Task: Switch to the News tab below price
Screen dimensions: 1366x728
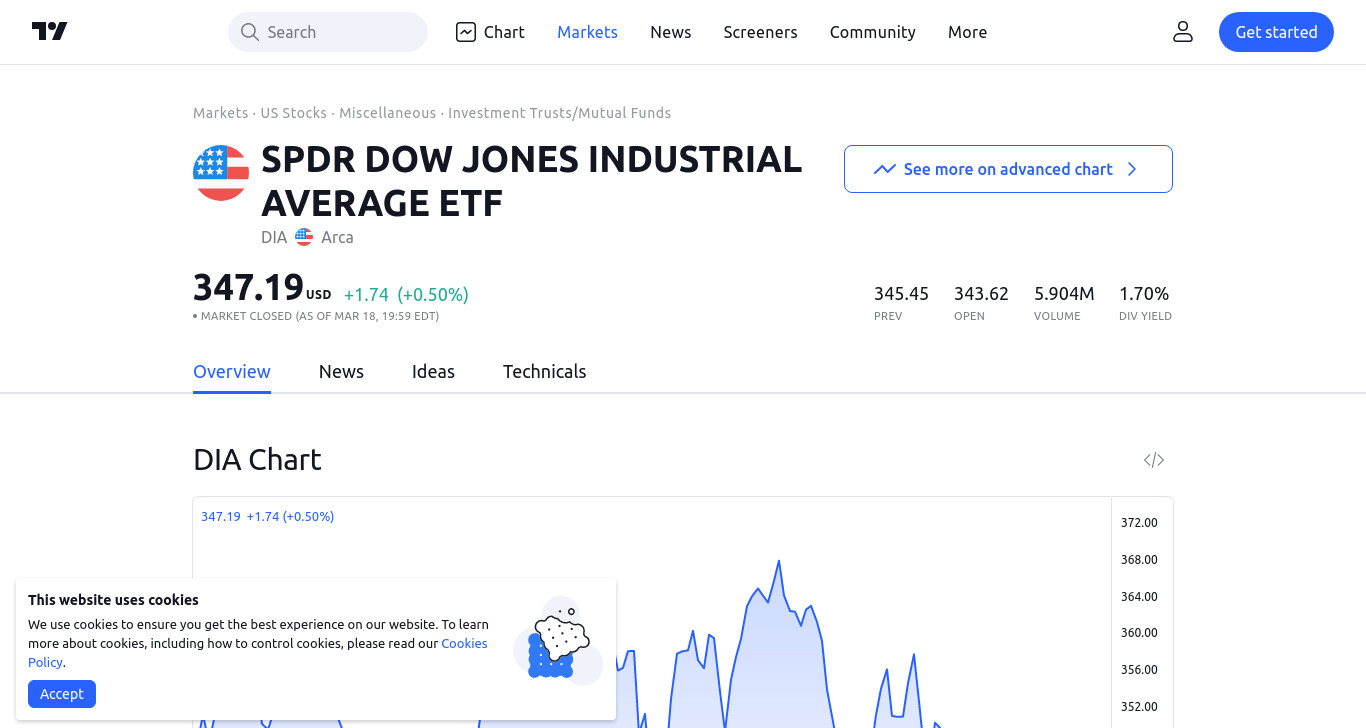Action: coord(341,372)
